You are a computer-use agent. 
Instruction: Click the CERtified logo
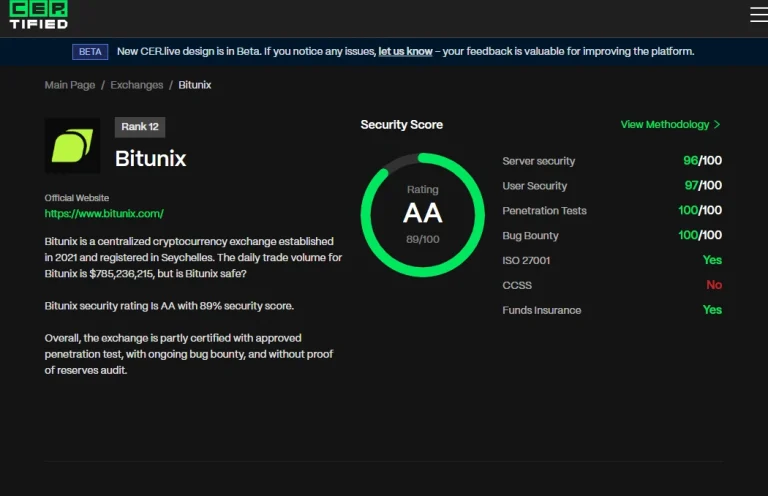pyautogui.click(x=39, y=15)
